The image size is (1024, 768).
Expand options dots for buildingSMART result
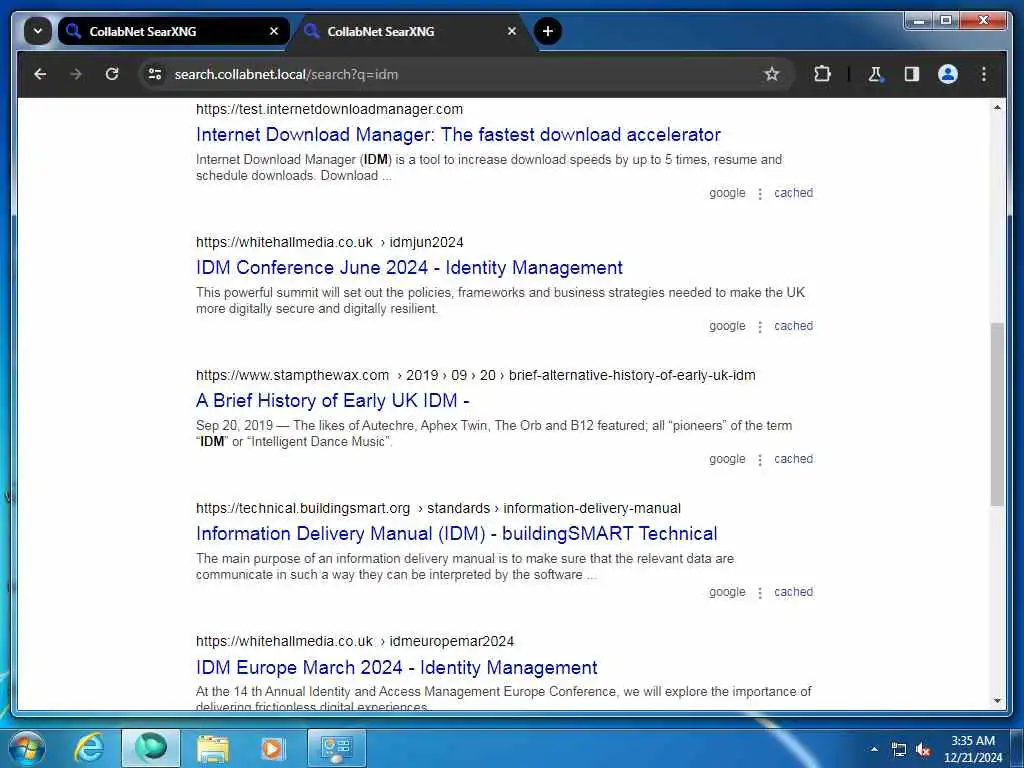click(760, 593)
